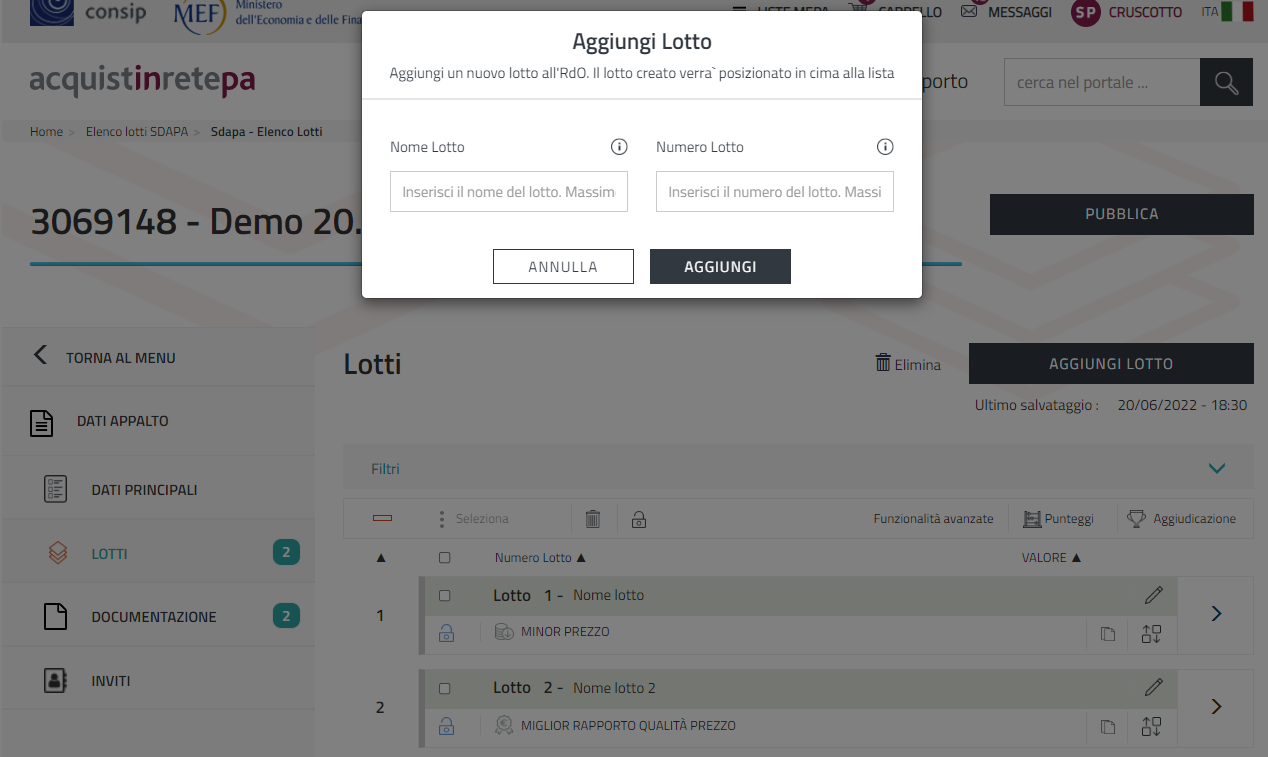Click the AGGIUNGI button in the dialog
The width and height of the screenshot is (1268, 757).
point(720,267)
